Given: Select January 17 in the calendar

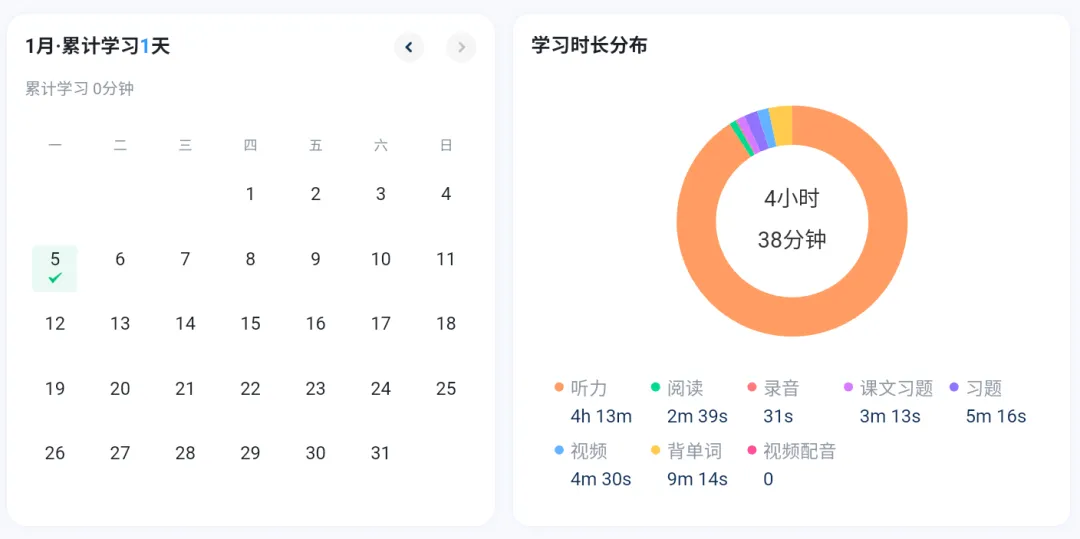Looking at the screenshot, I should click(381, 324).
